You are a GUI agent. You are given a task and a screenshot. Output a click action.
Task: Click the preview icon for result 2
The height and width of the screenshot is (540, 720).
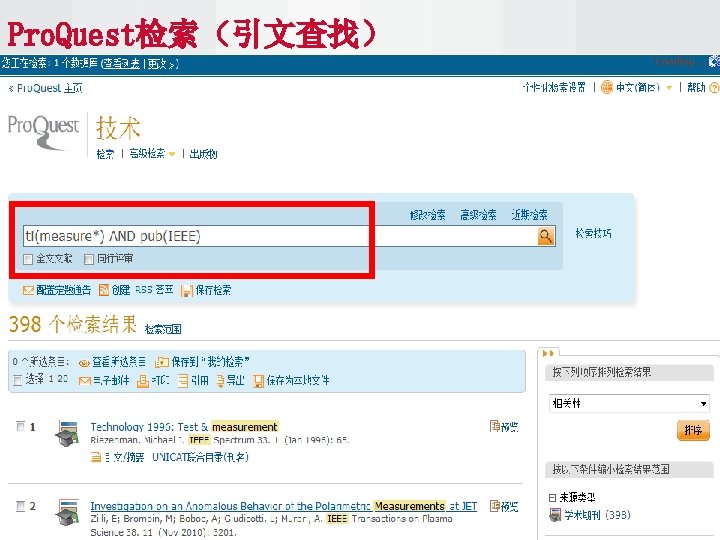(x=495, y=506)
